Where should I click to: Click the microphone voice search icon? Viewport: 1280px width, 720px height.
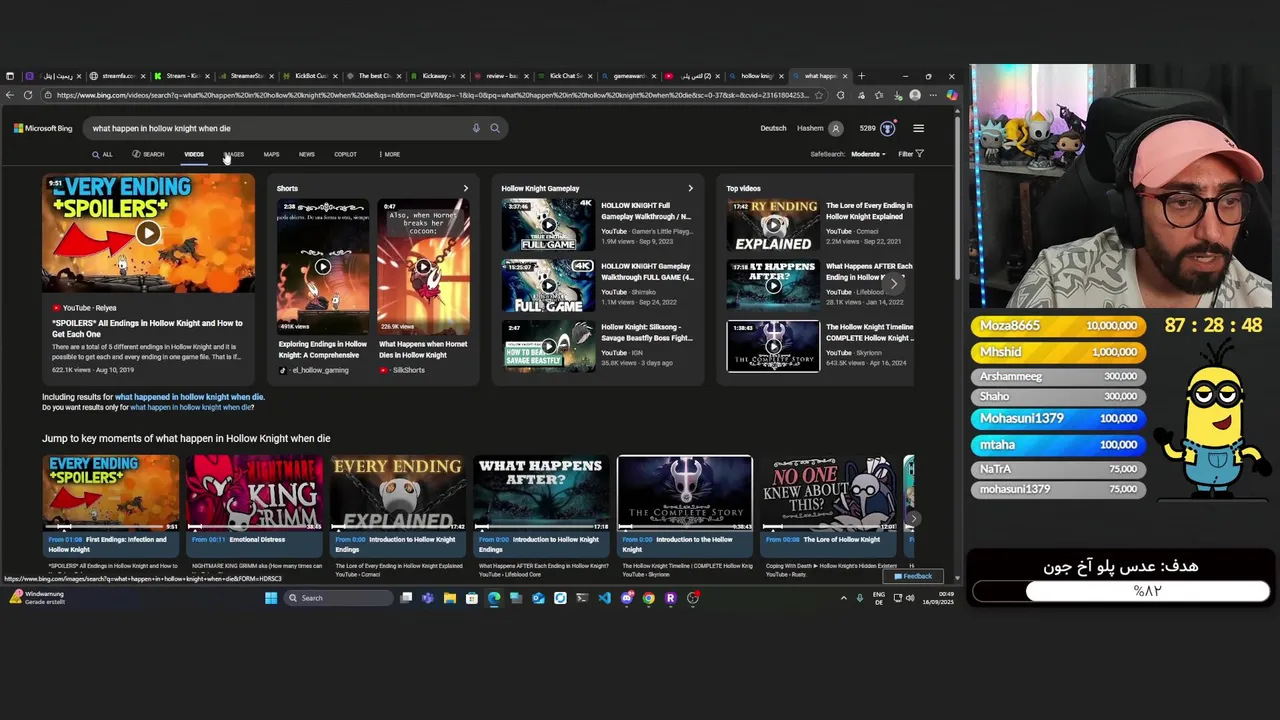(x=476, y=128)
